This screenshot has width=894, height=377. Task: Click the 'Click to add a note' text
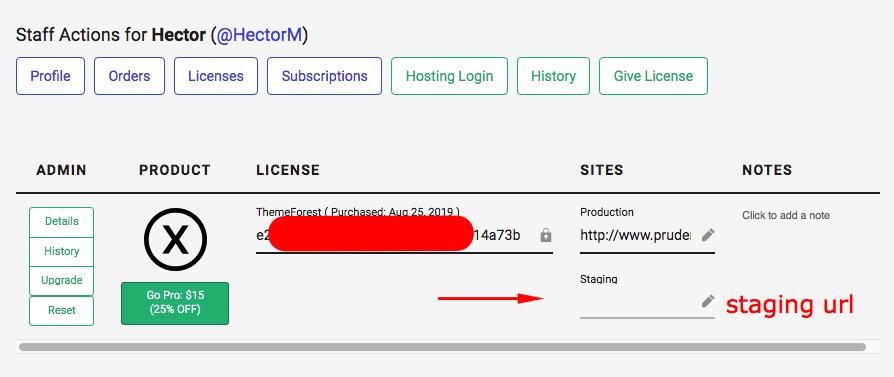786,216
